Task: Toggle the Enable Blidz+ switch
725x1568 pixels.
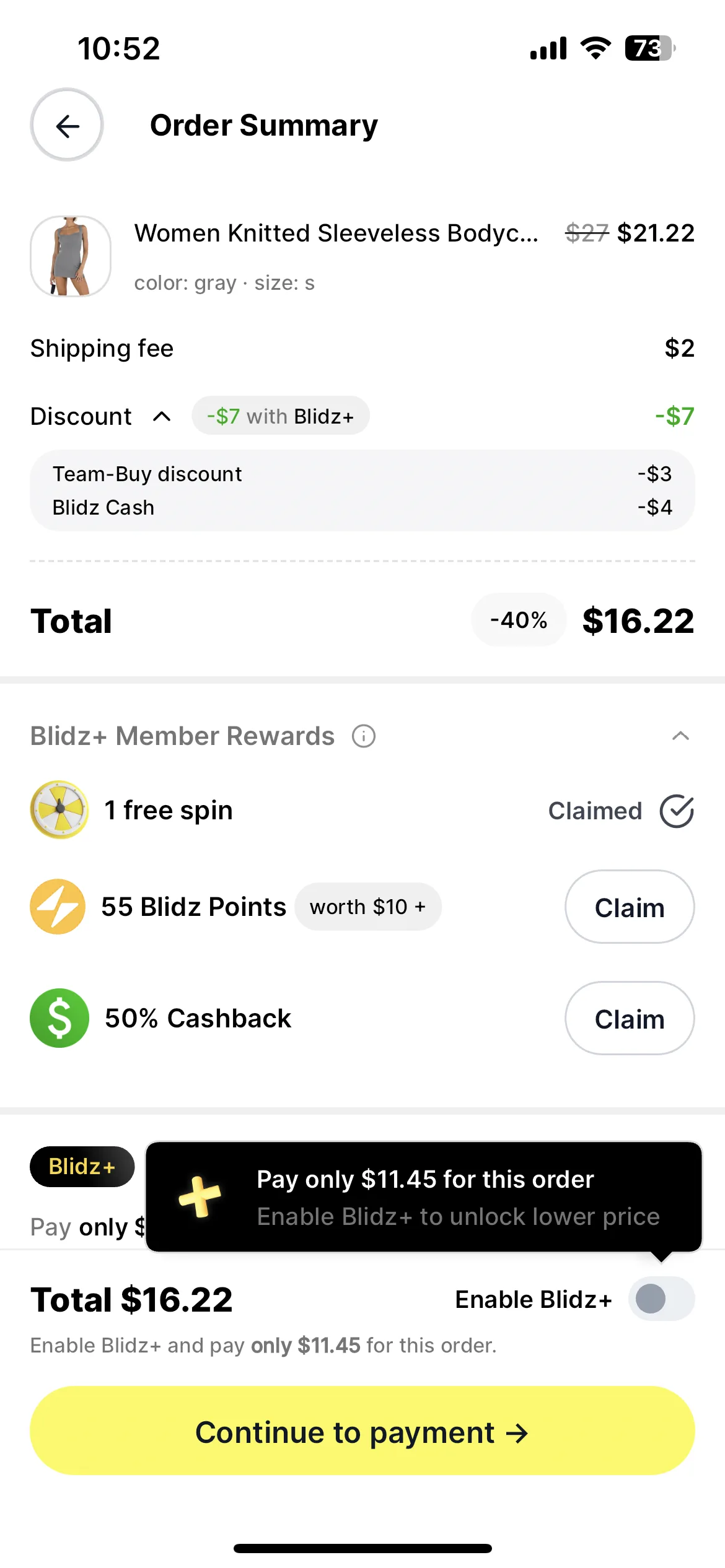Action: (661, 1299)
